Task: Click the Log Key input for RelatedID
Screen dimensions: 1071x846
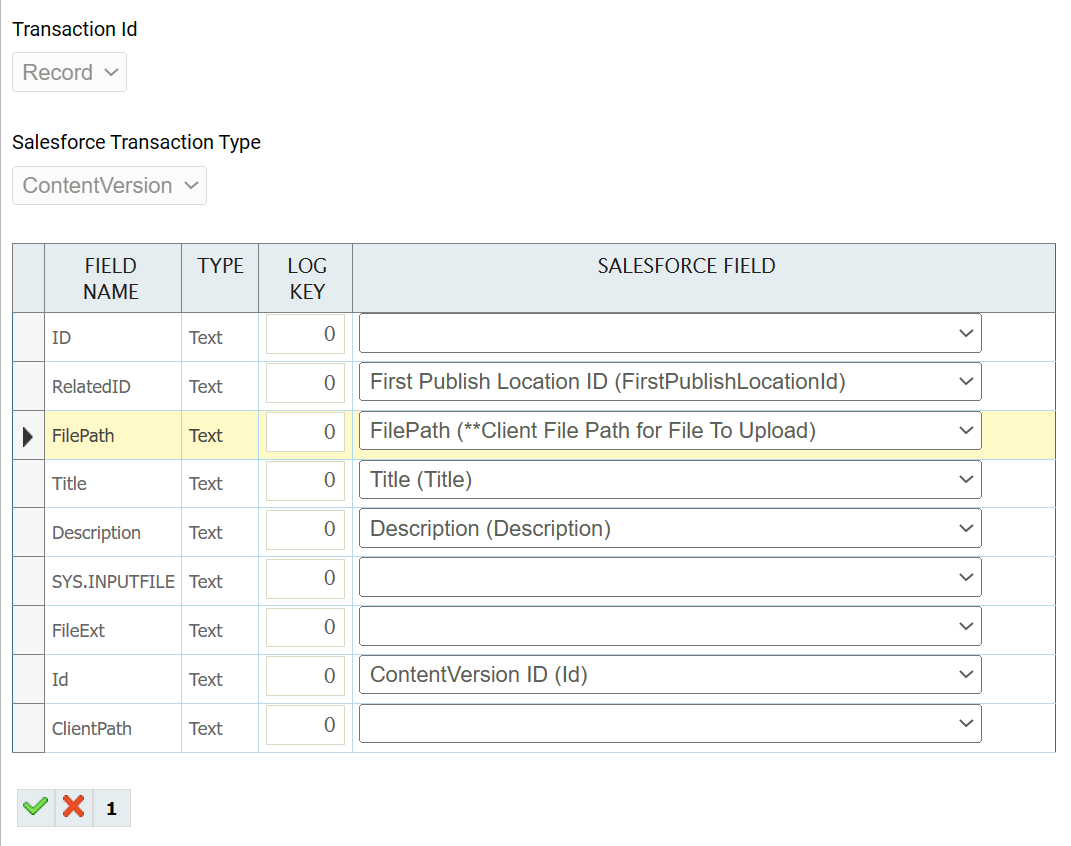Action: tap(305, 382)
